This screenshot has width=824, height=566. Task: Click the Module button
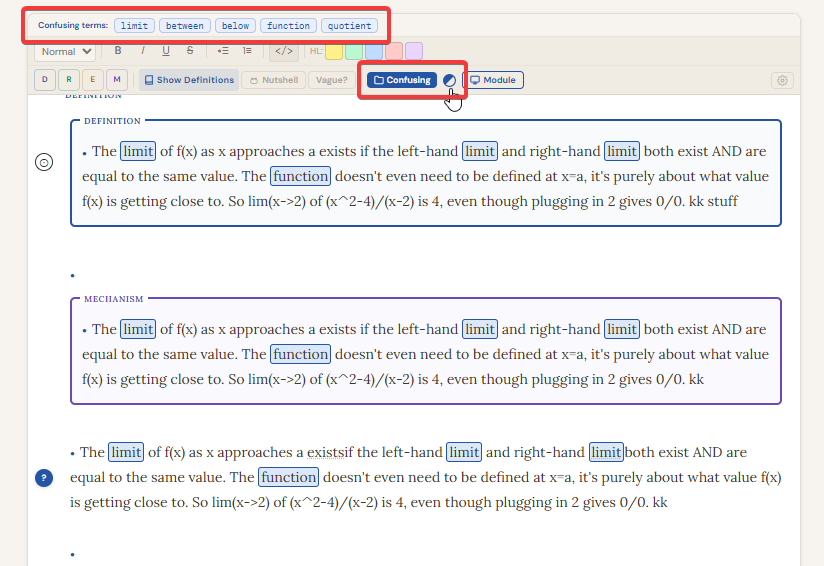pyautogui.click(x=493, y=80)
